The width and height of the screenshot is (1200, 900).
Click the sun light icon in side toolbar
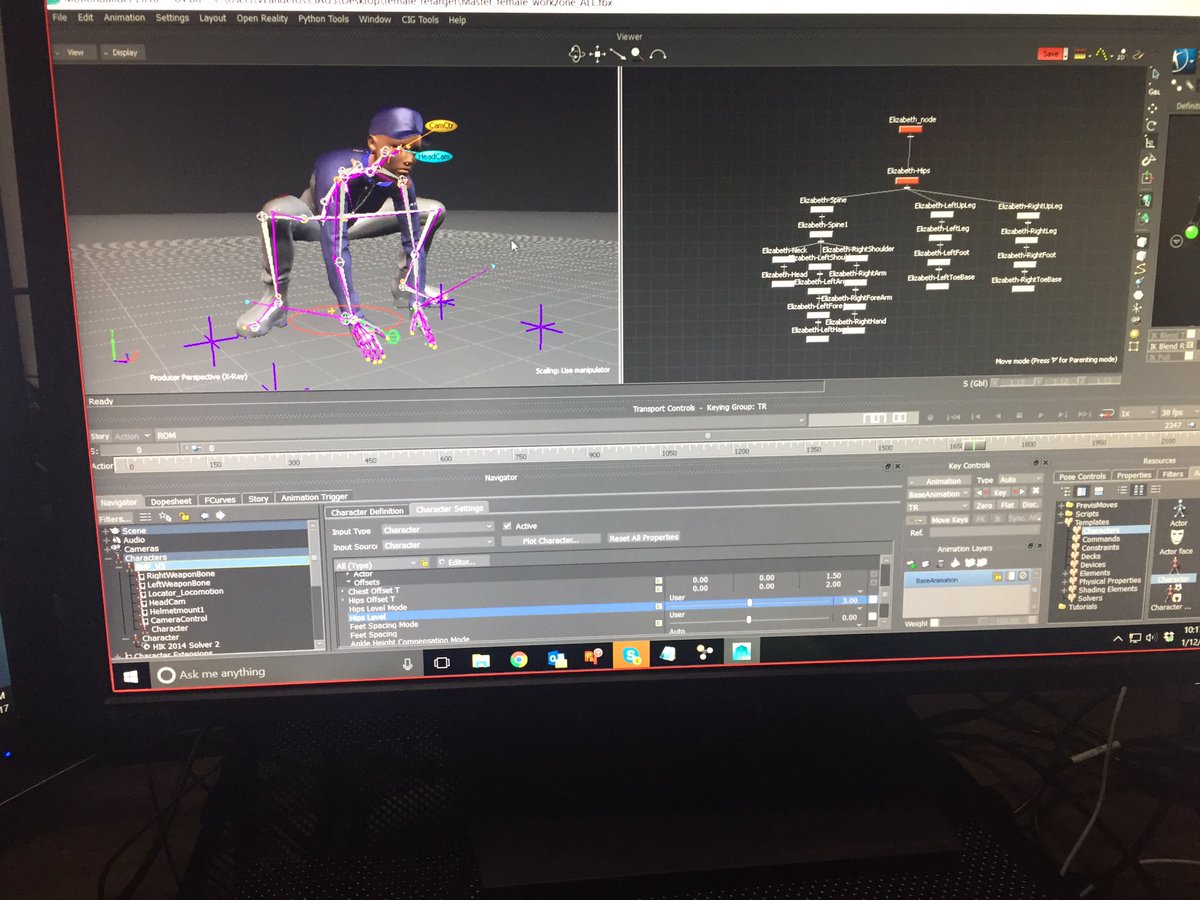coord(1134,334)
